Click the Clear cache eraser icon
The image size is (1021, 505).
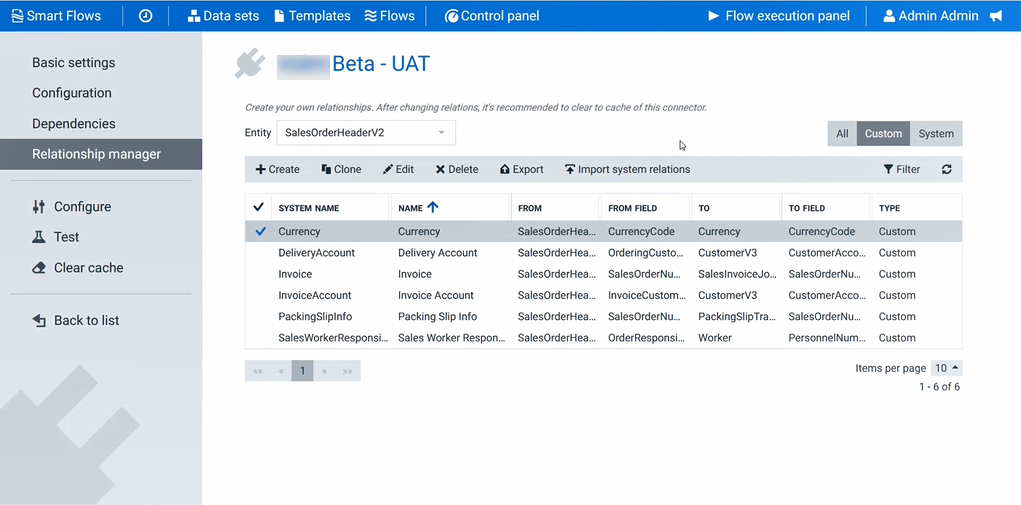click(x=38, y=268)
